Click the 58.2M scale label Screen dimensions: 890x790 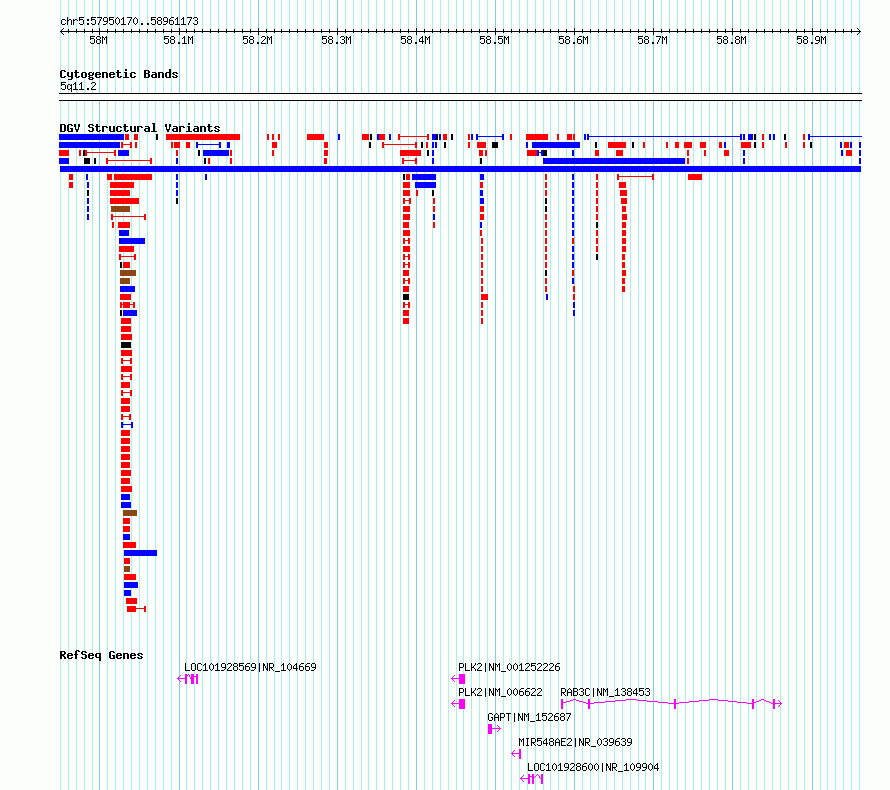pos(257,40)
